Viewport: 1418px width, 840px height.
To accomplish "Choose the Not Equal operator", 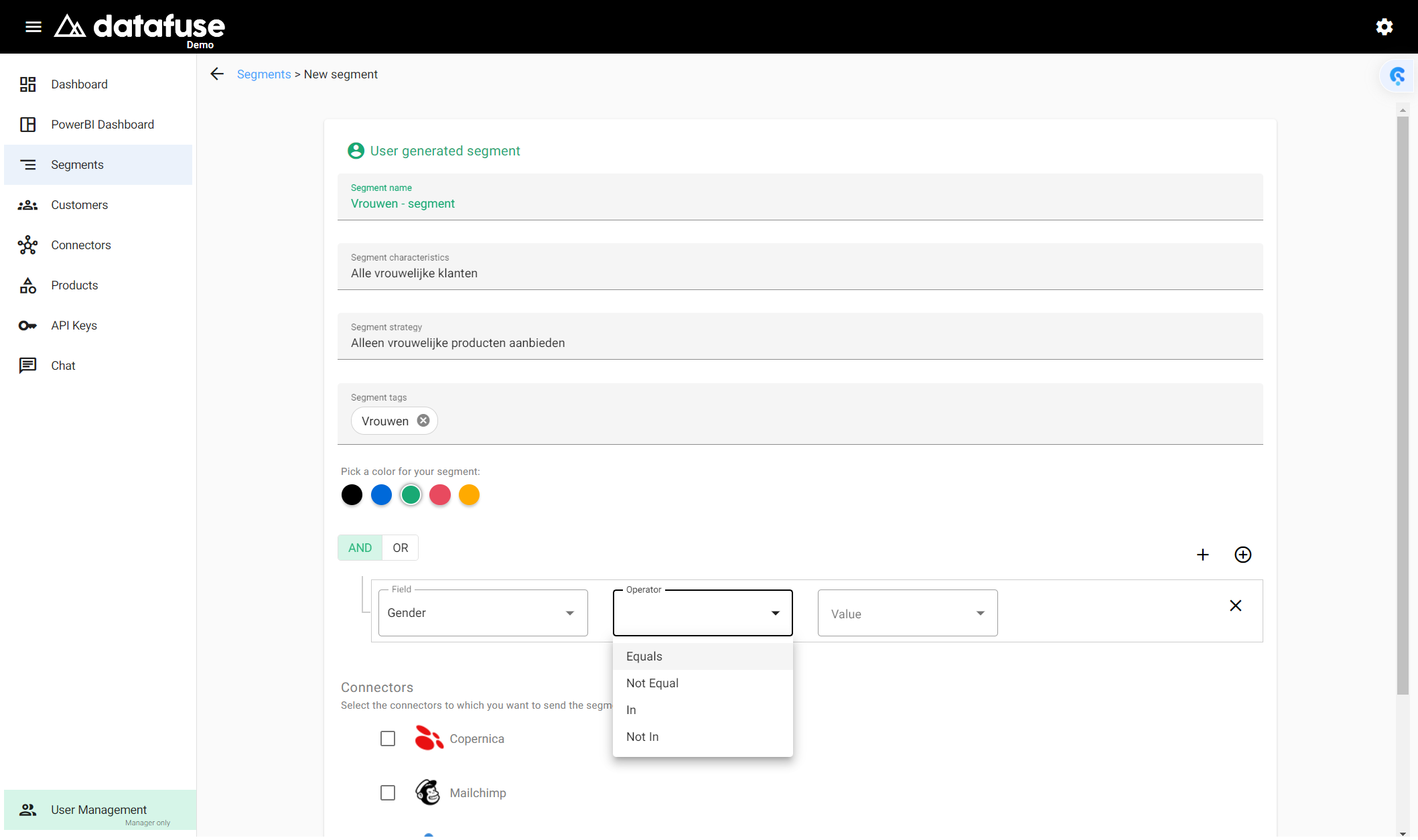I will (703, 683).
